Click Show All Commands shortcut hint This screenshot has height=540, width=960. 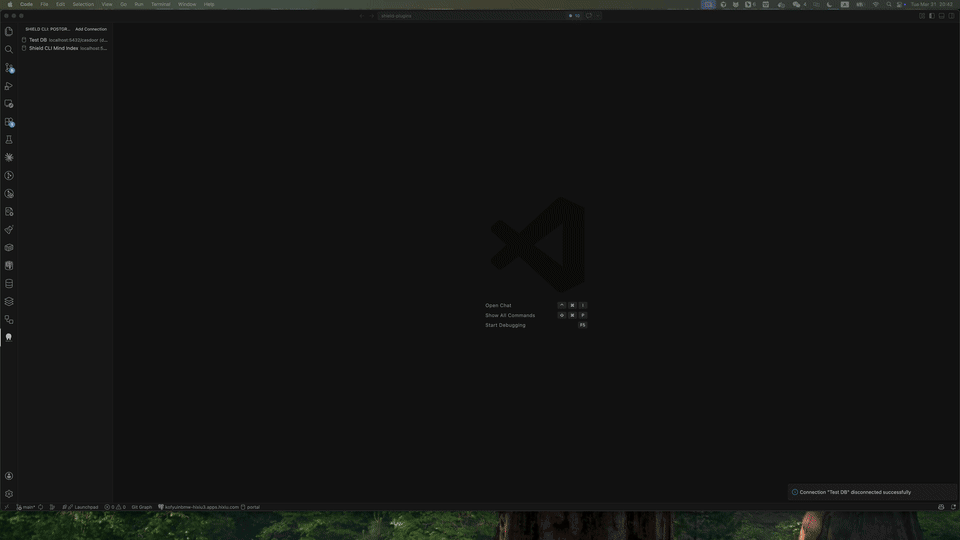[x=510, y=315]
